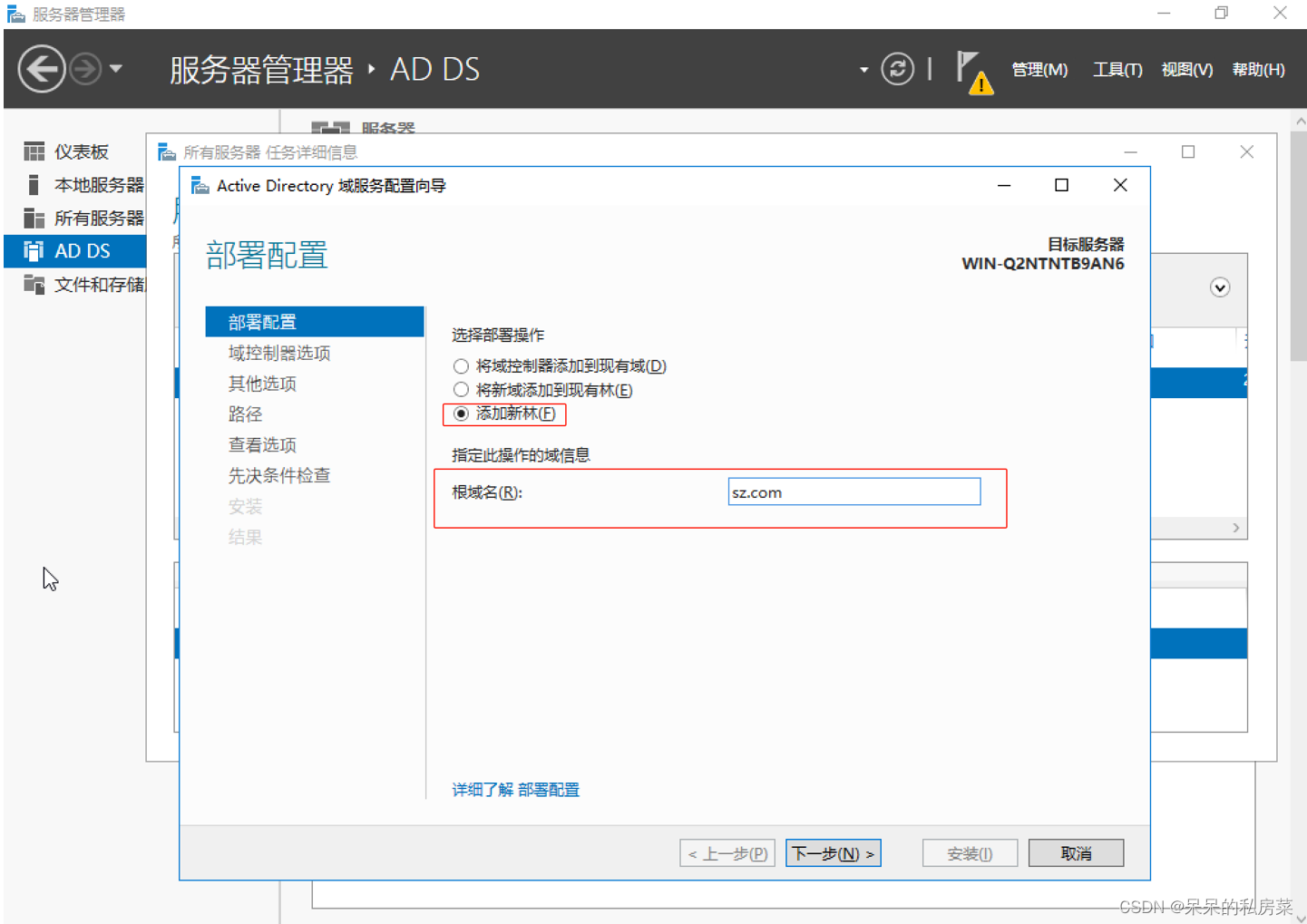Click the 根域名 input field with sz.com
1307x924 pixels.
click(x=853, y=492)
